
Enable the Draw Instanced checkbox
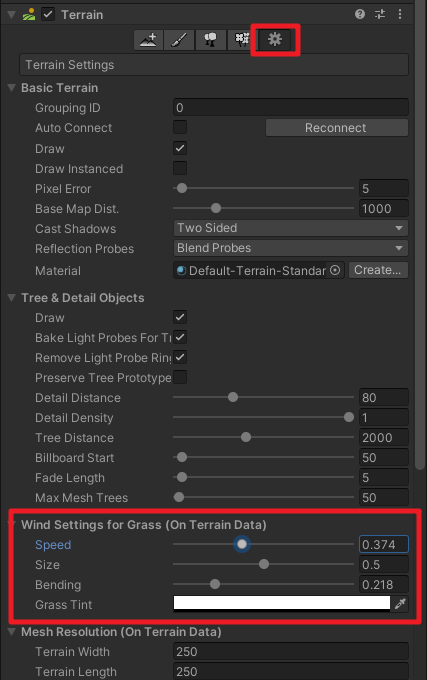(180, 168)
